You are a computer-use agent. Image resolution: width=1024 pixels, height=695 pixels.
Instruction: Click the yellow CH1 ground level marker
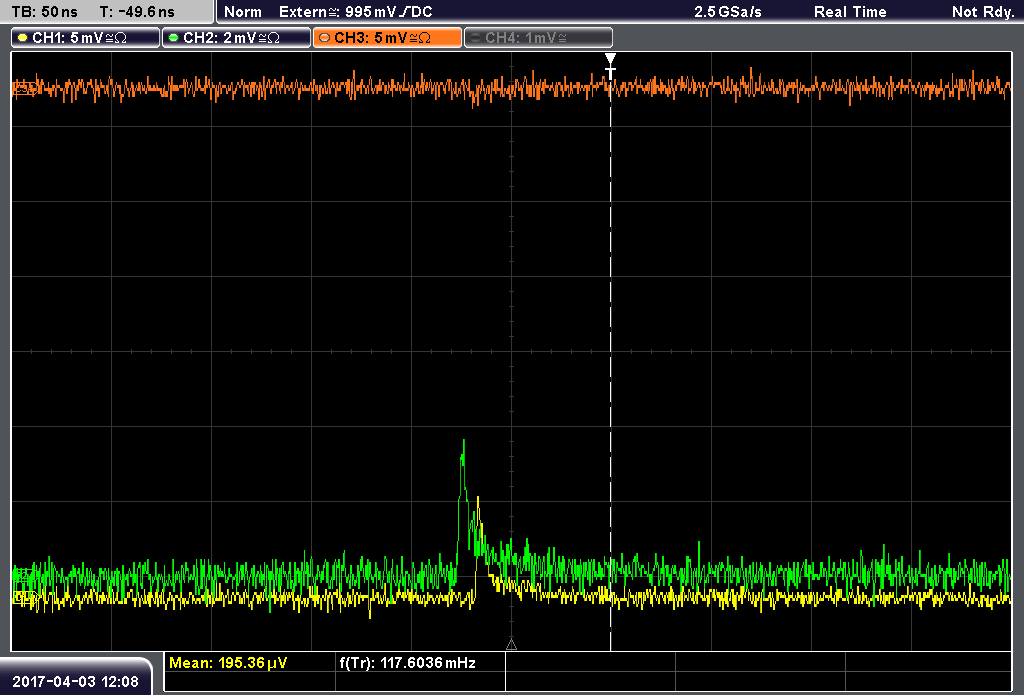[x=24, y=596]
